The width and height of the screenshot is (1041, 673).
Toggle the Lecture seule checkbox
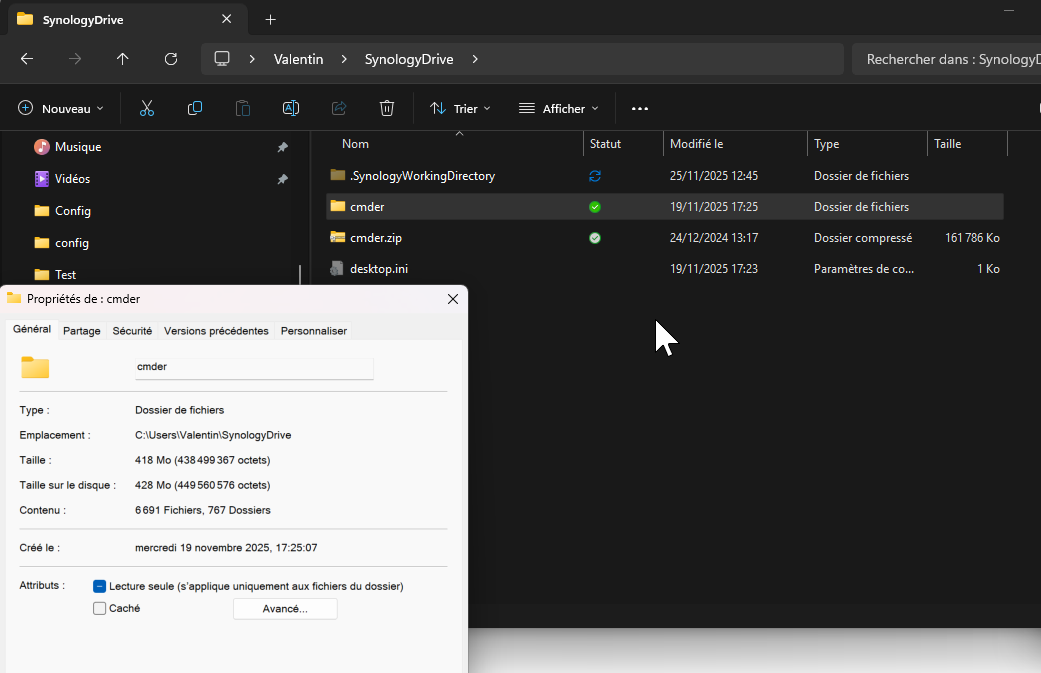(100, 586)
